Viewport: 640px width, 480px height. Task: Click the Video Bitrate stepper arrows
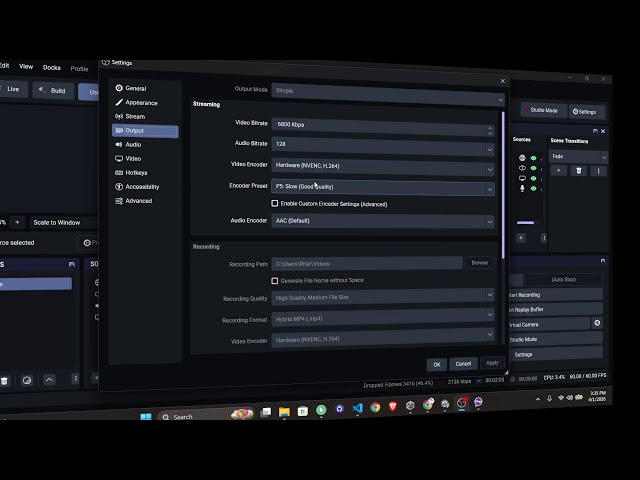[x=490, y=130]
